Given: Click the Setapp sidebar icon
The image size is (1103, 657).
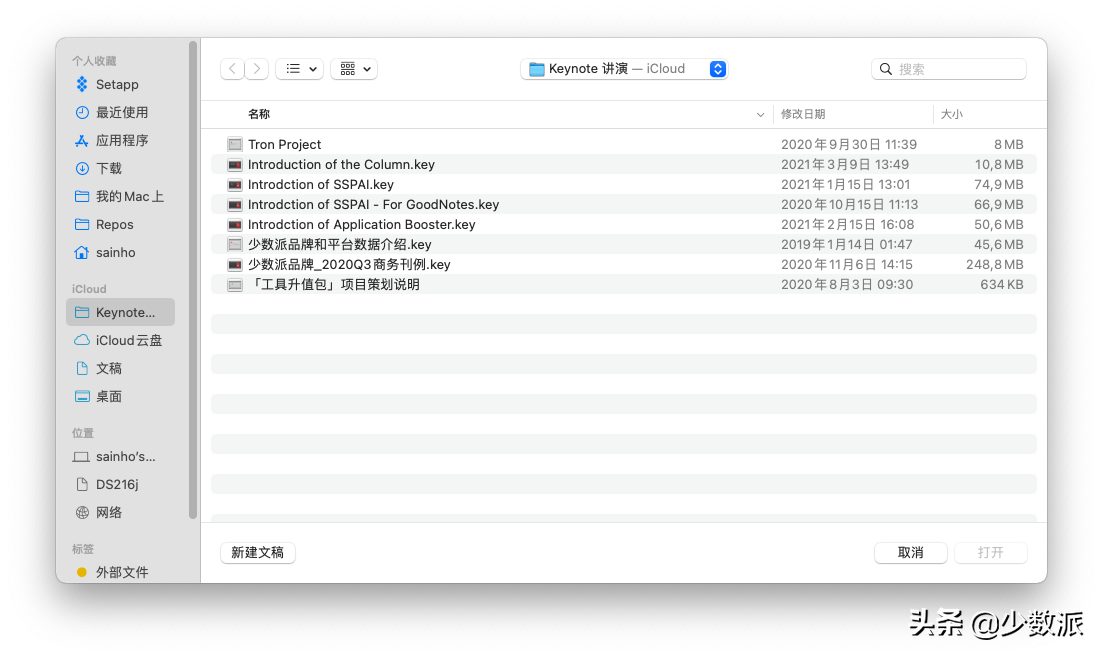Looking at the screenshot, I should pyautogui.click(x=82, y=84).
